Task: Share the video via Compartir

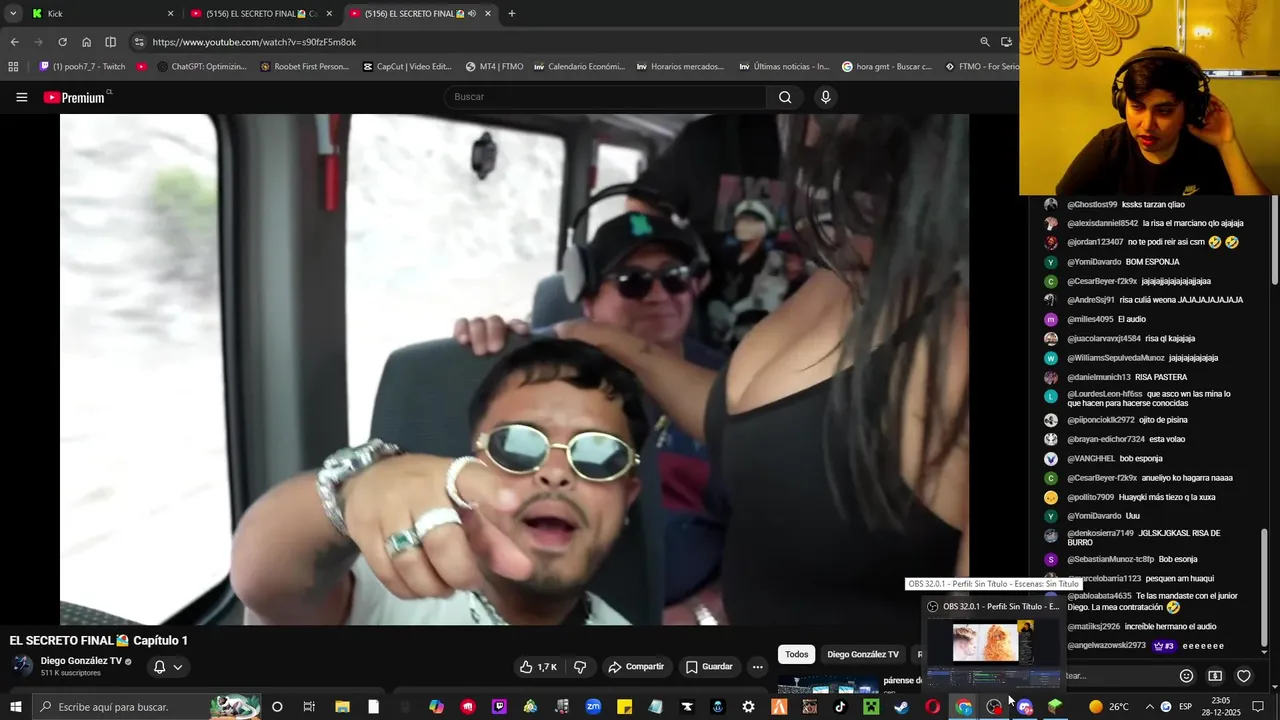Action: coord(636,667)
